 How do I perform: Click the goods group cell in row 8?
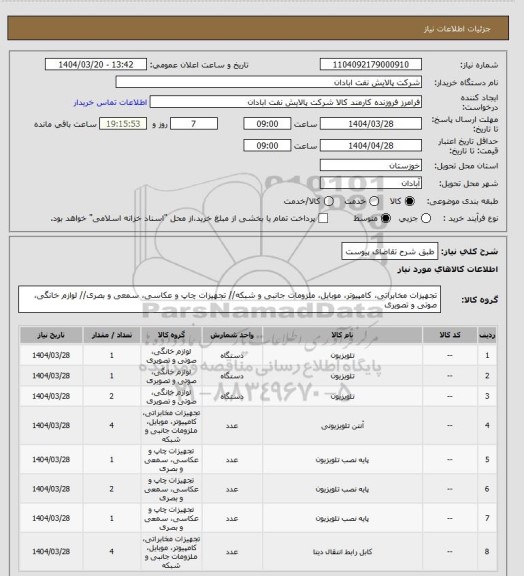click(x=171, y=552)
